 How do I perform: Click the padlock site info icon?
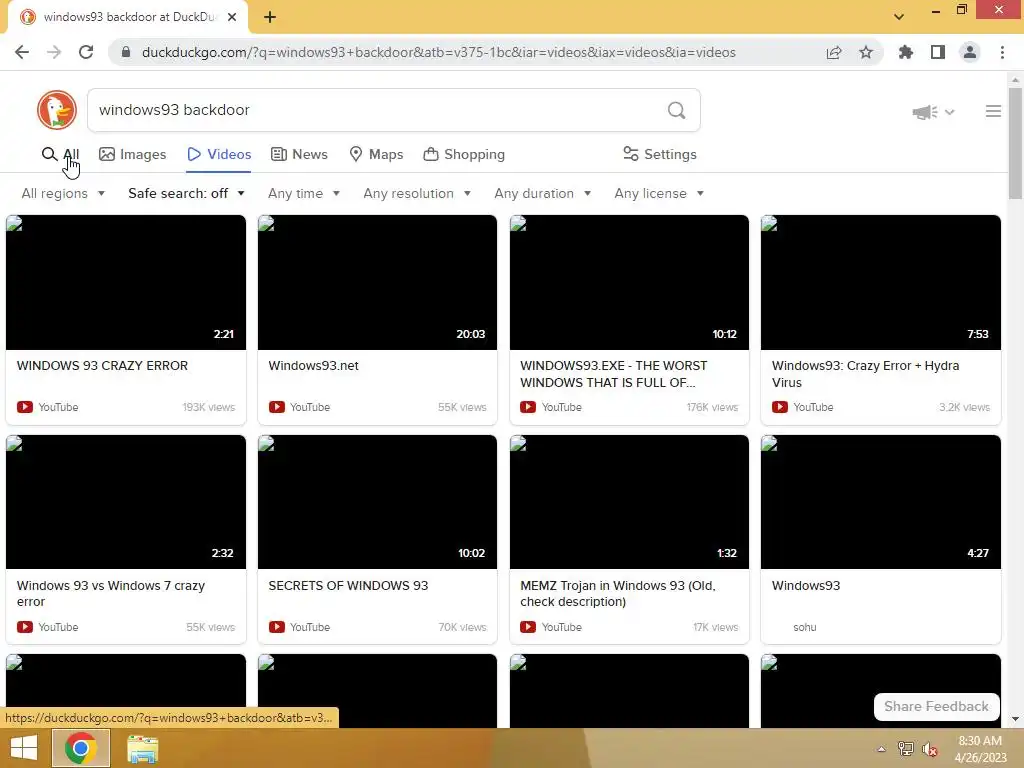coord(126,52)
